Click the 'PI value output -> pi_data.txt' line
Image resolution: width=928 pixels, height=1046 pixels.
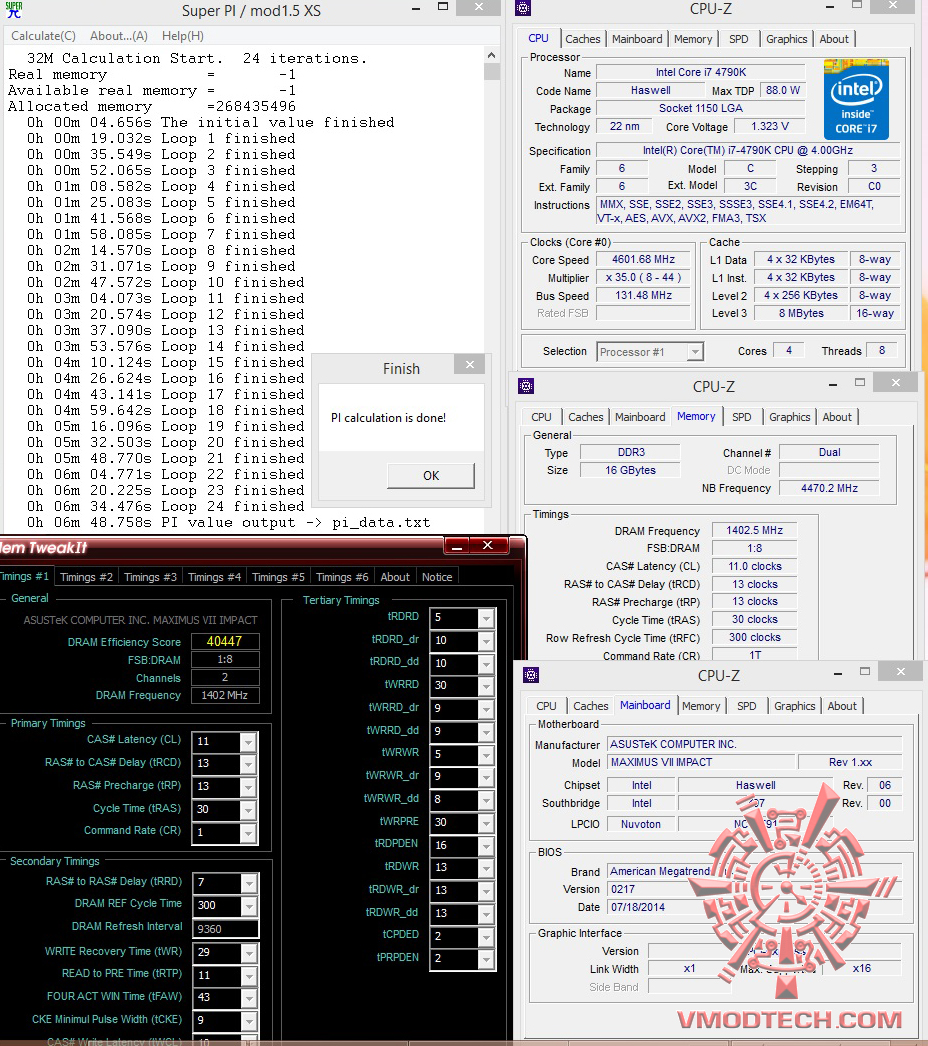click(228, 522)
